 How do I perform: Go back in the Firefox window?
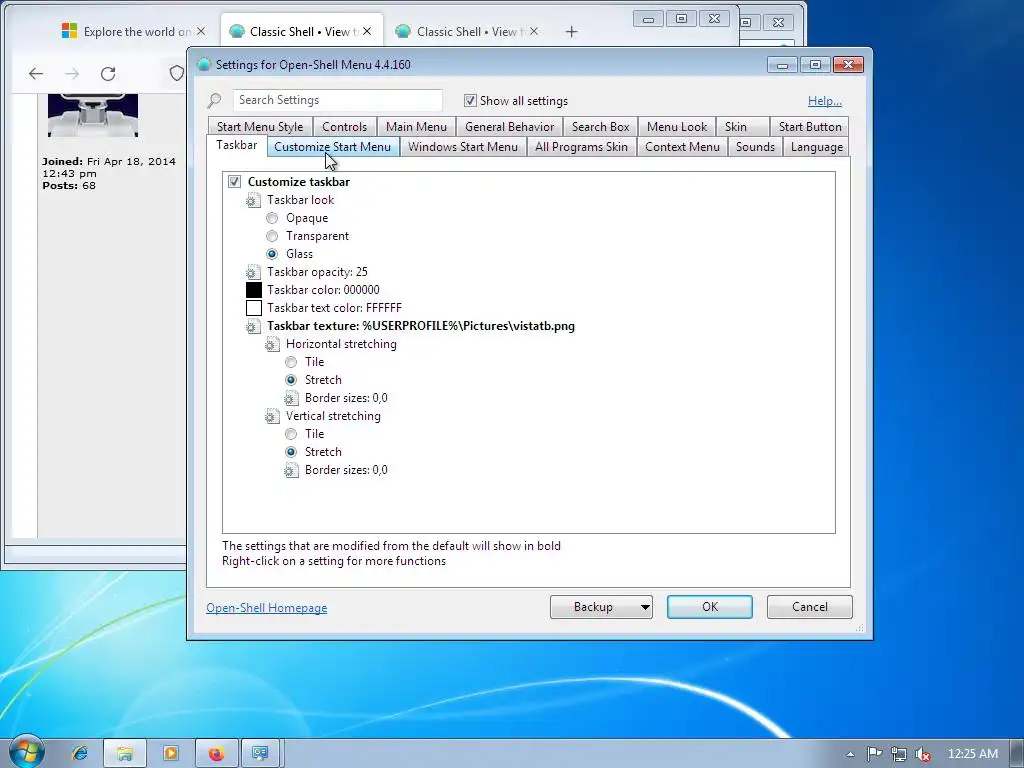point(36,74)
